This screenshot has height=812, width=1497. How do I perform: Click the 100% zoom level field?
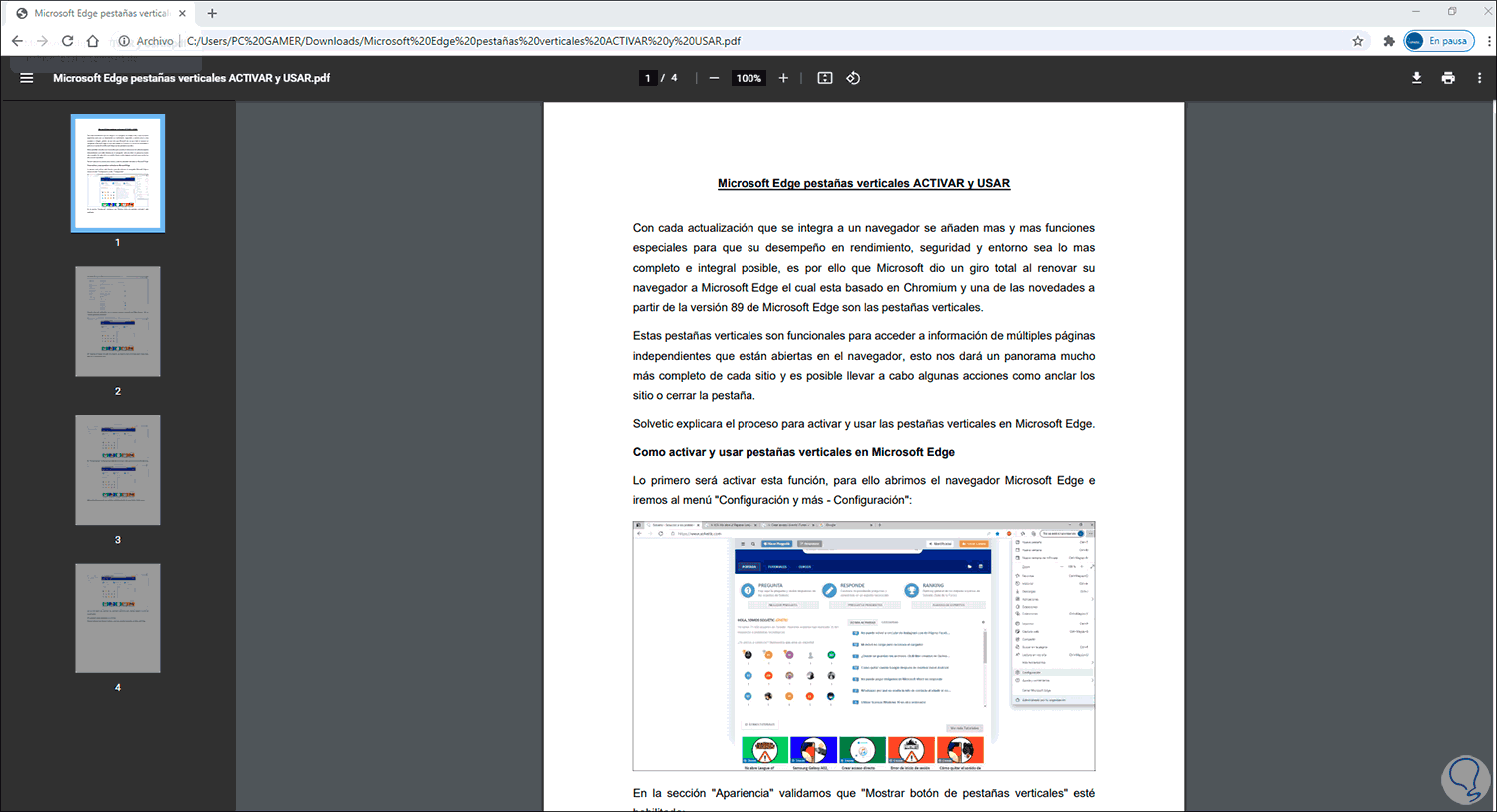748,78
